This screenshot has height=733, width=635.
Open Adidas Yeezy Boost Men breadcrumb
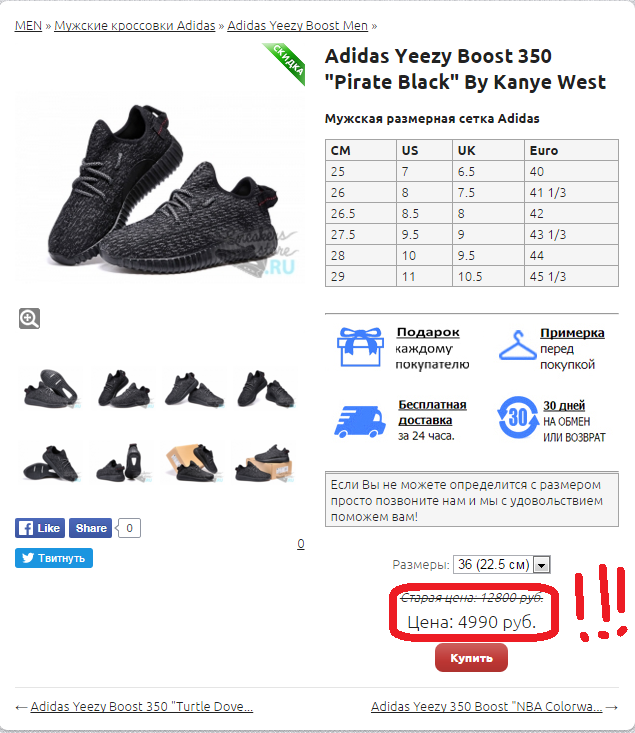pyautogui.click(x=297, y=26)
